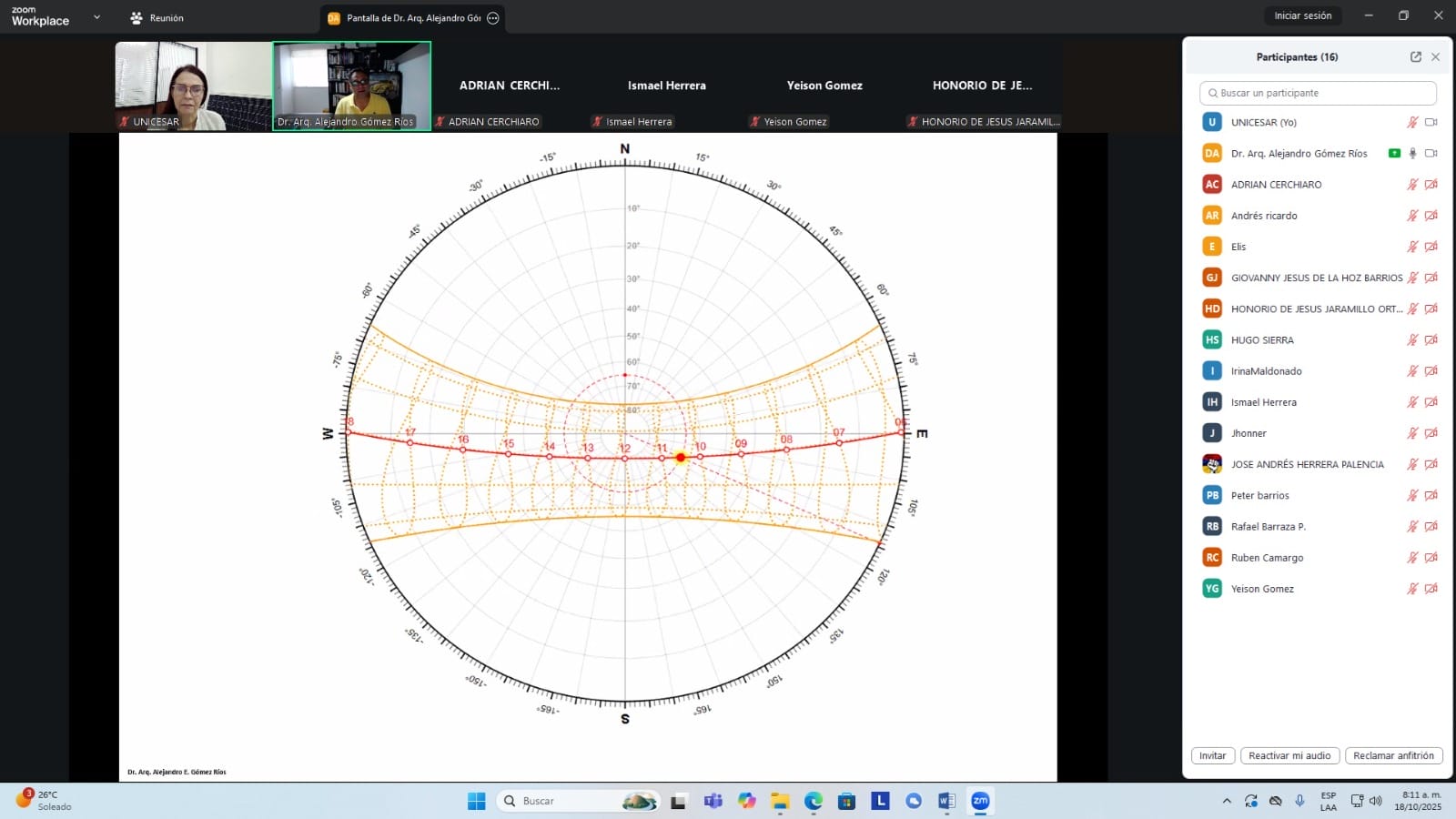Open Microsoft Word from the taskbar

tap(946, 801)
